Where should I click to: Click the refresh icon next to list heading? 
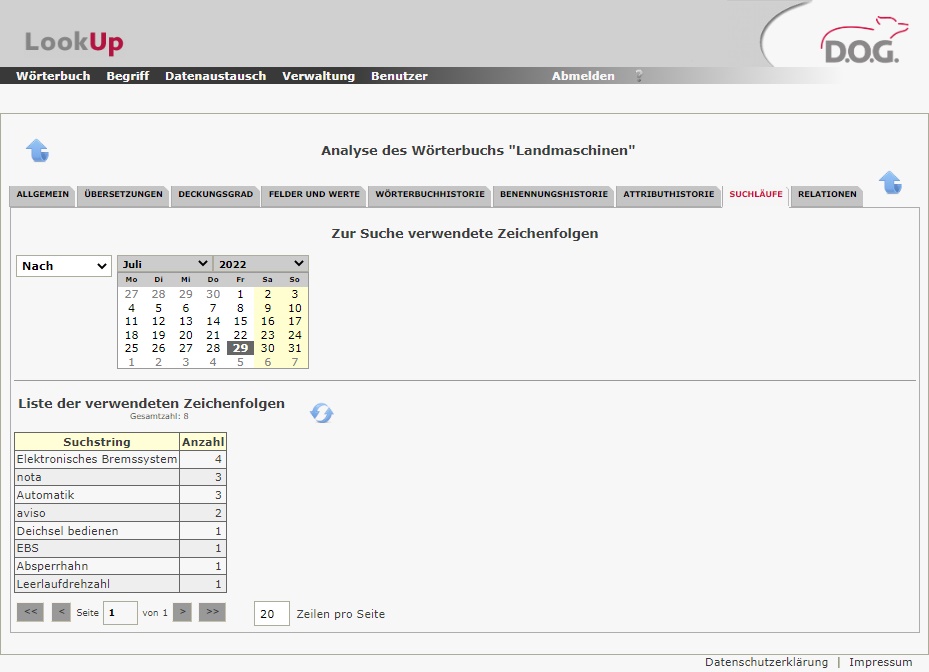click(x=322, y=413)
